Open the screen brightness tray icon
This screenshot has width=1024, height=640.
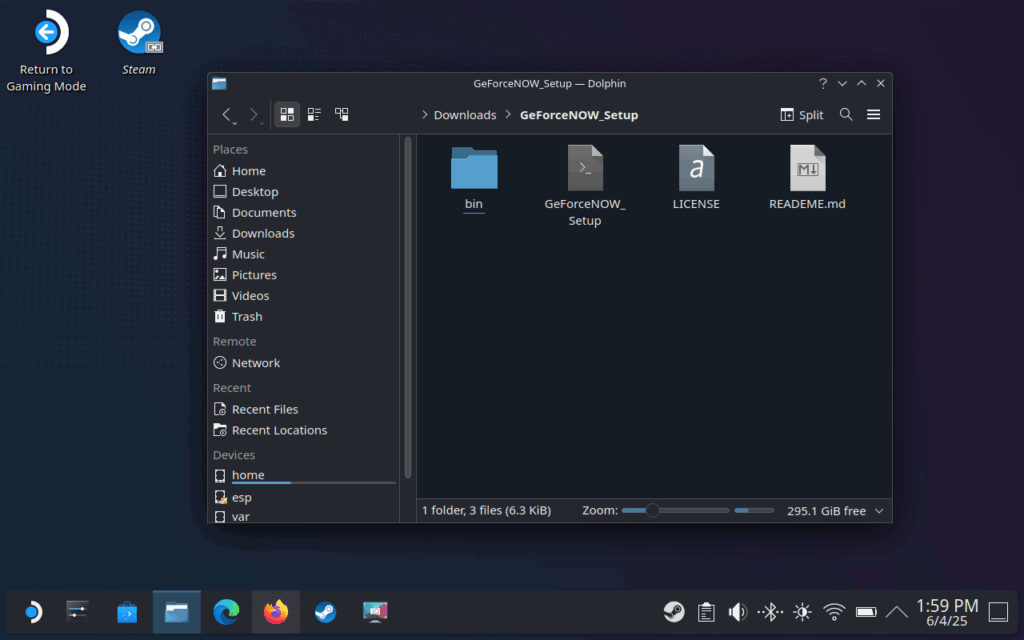point(802,613)
